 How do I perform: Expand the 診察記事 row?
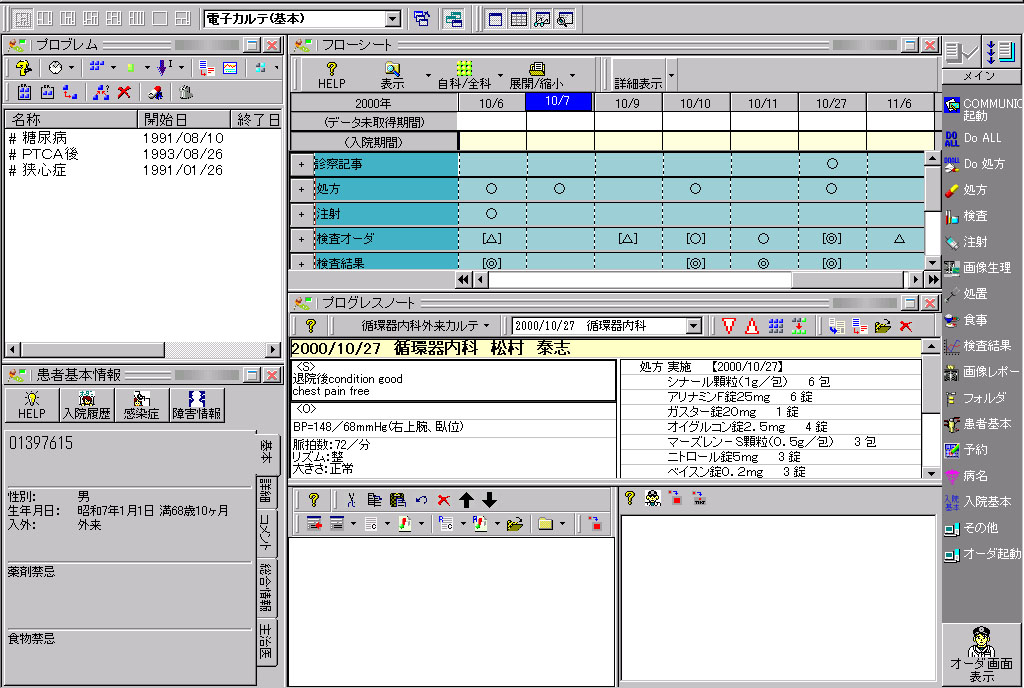coord(301,162)
